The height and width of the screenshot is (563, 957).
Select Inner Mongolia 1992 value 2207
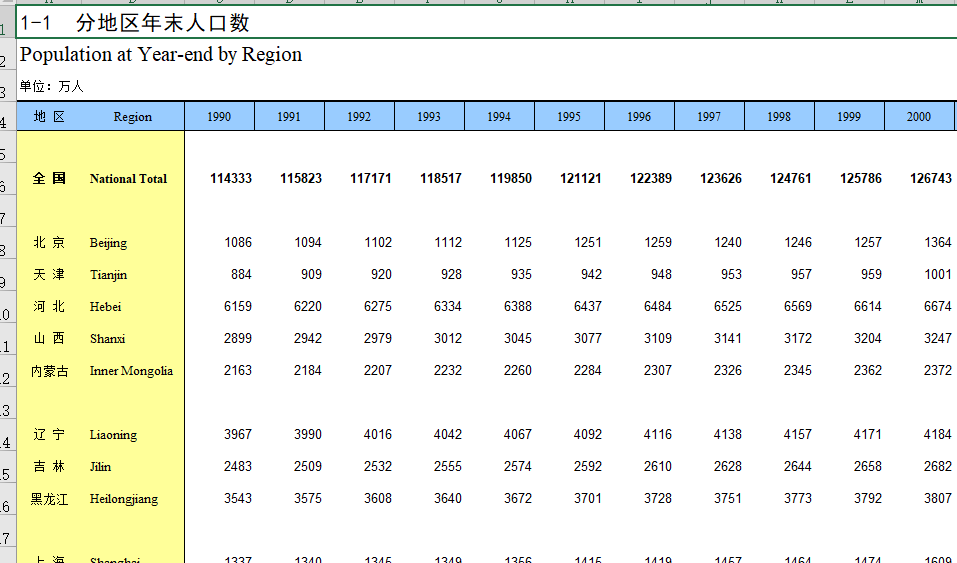378,370
